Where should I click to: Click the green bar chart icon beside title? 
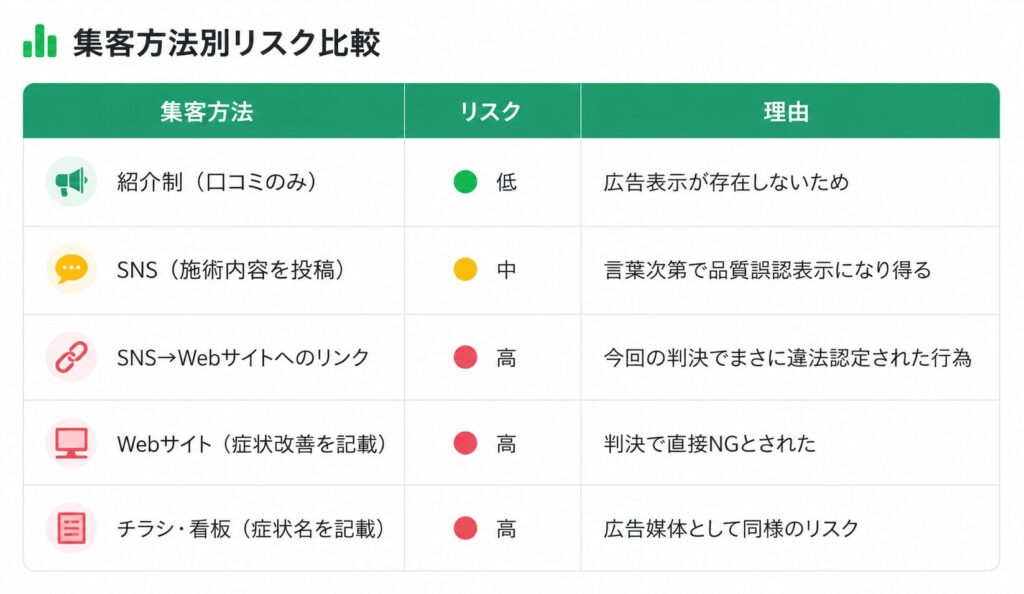click(40, 41)
